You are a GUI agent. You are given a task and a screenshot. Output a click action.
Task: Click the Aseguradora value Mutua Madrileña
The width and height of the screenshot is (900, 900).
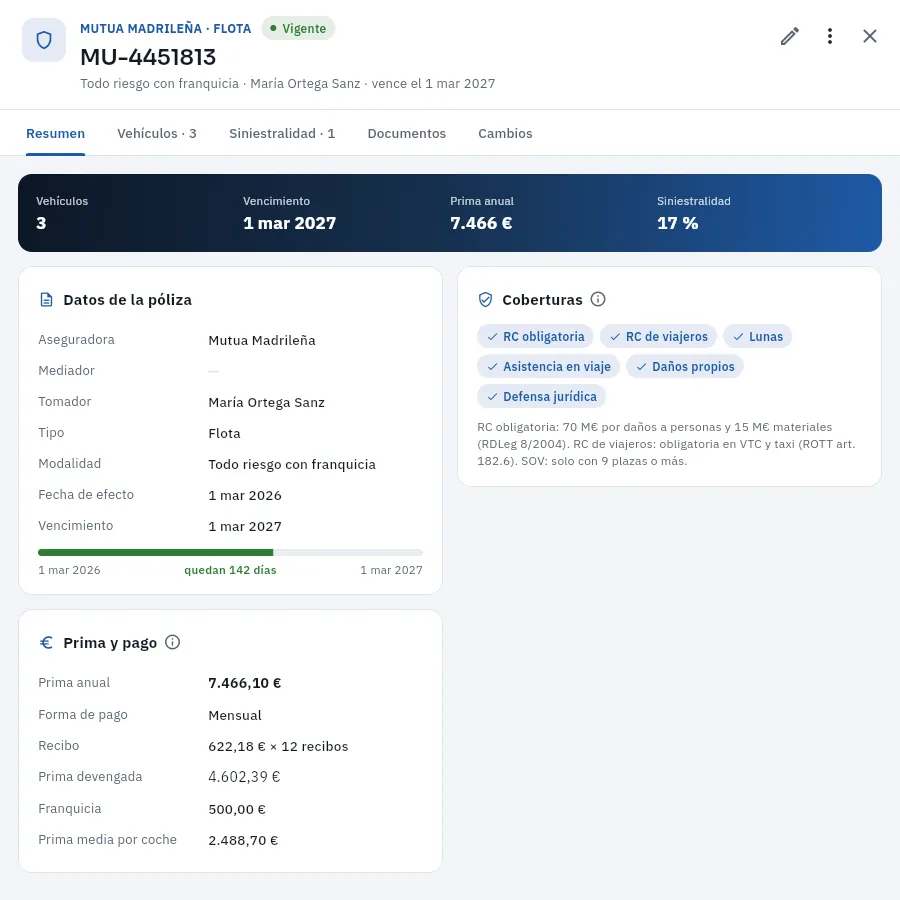(x=262, y=340)
